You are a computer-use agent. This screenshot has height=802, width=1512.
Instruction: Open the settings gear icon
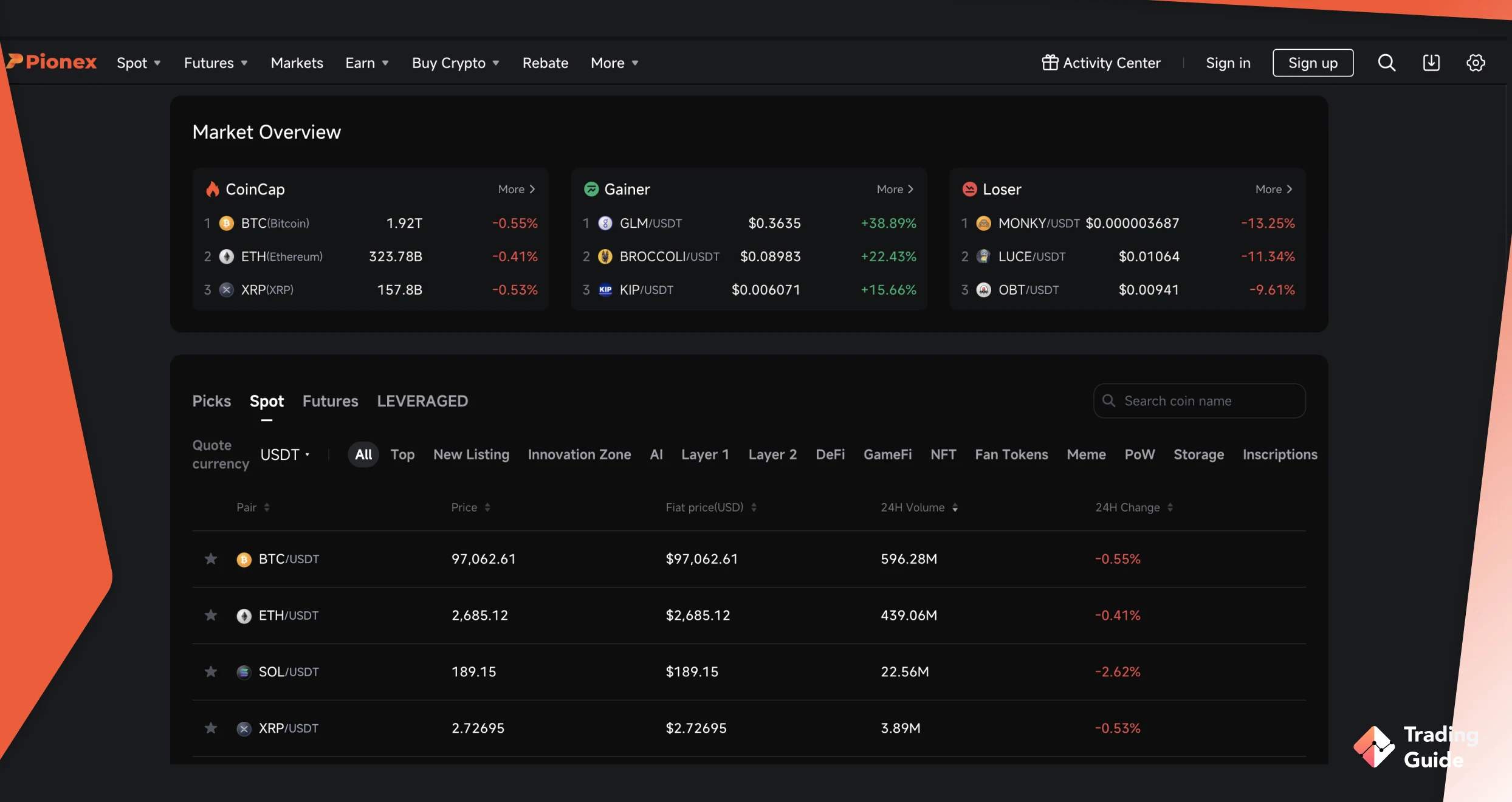pos(1476,63)
